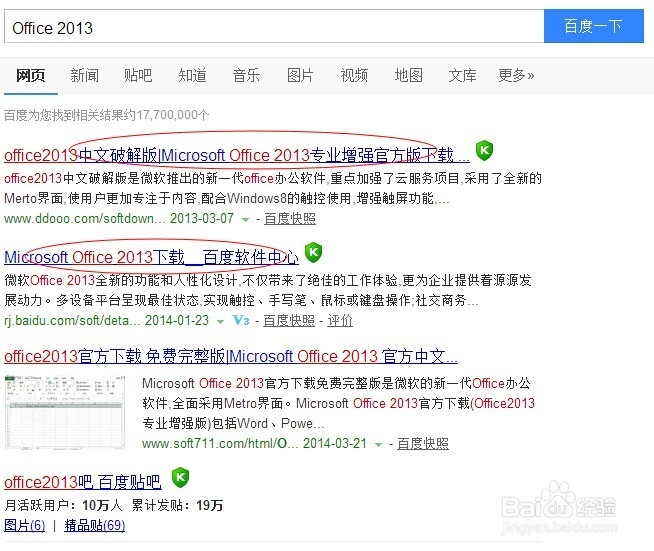The height and width of the screenshot is (551, 654).
Task: Switch to the 图片 tab
Action: coord(300,75)
